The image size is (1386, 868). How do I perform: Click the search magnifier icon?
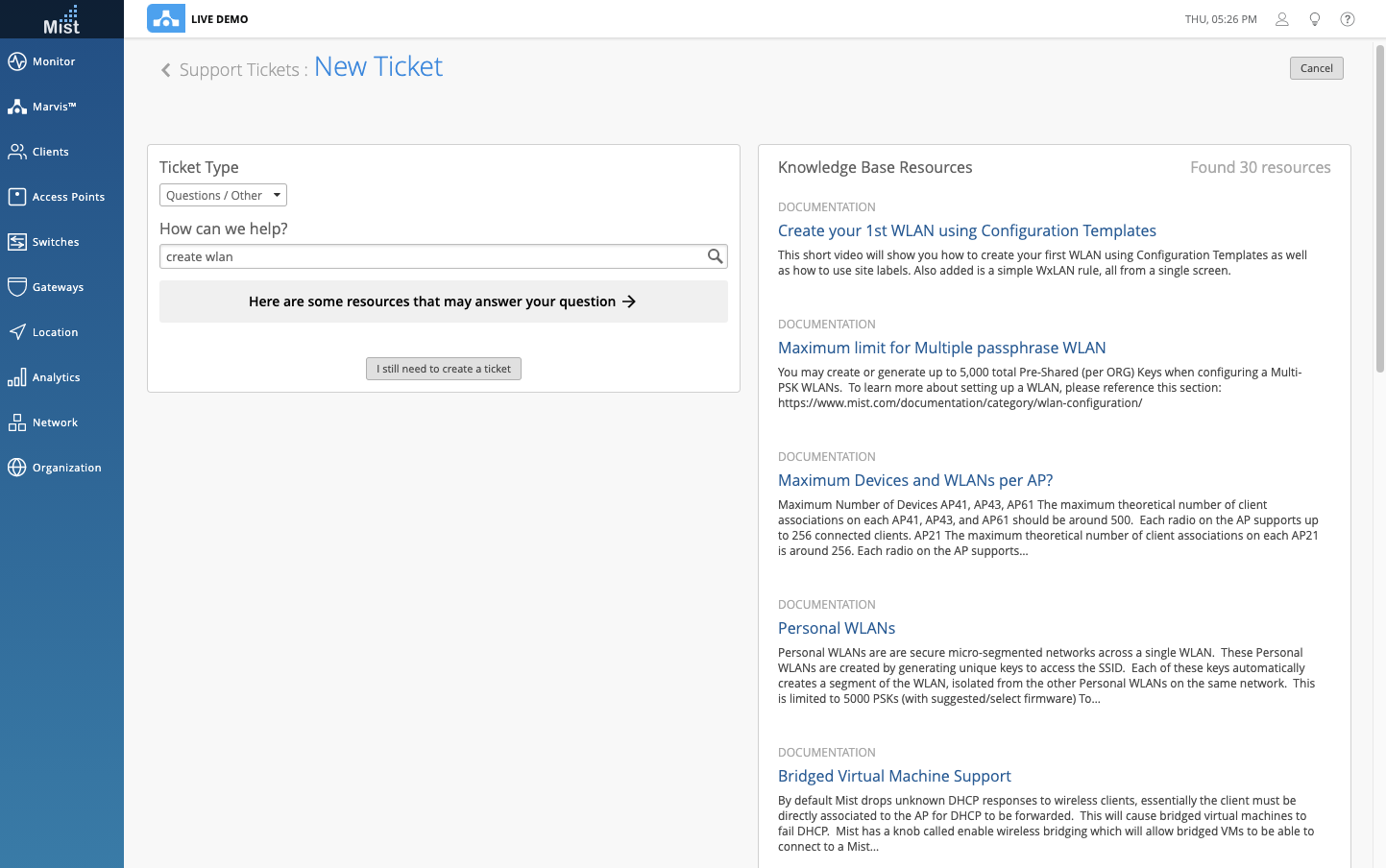pyautogui.click(x=715, y=256)
